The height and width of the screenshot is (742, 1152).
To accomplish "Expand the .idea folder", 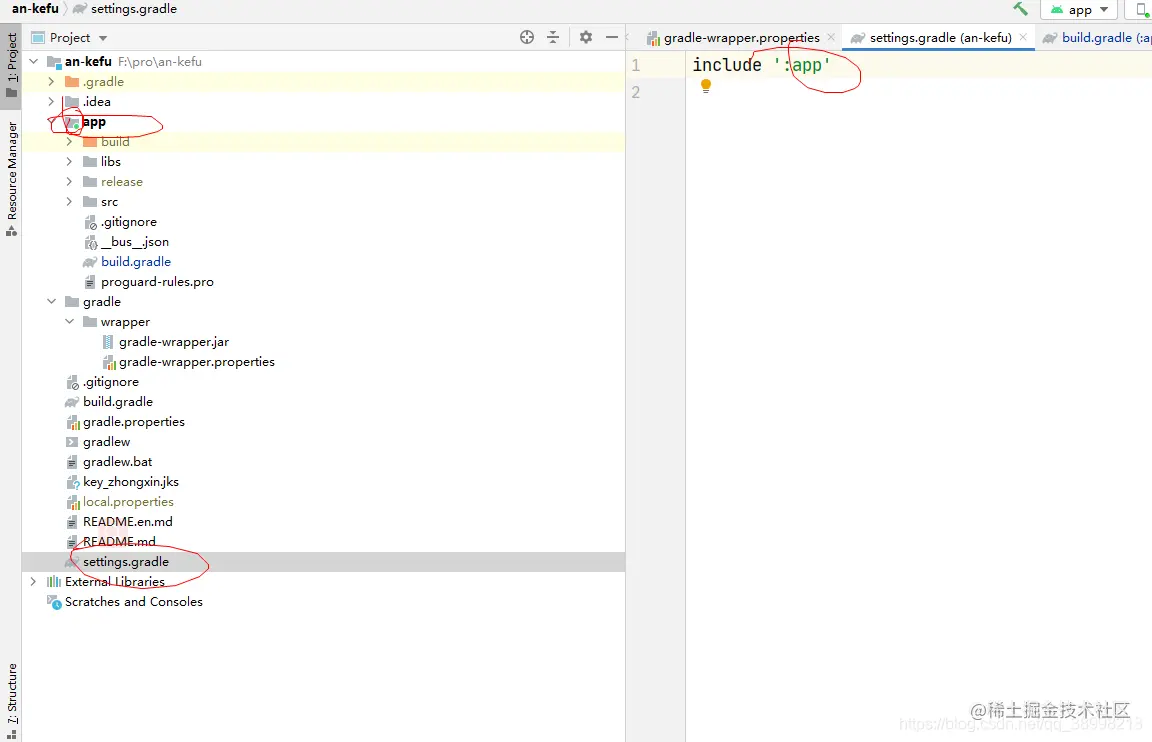I will [x=51, y=101].
